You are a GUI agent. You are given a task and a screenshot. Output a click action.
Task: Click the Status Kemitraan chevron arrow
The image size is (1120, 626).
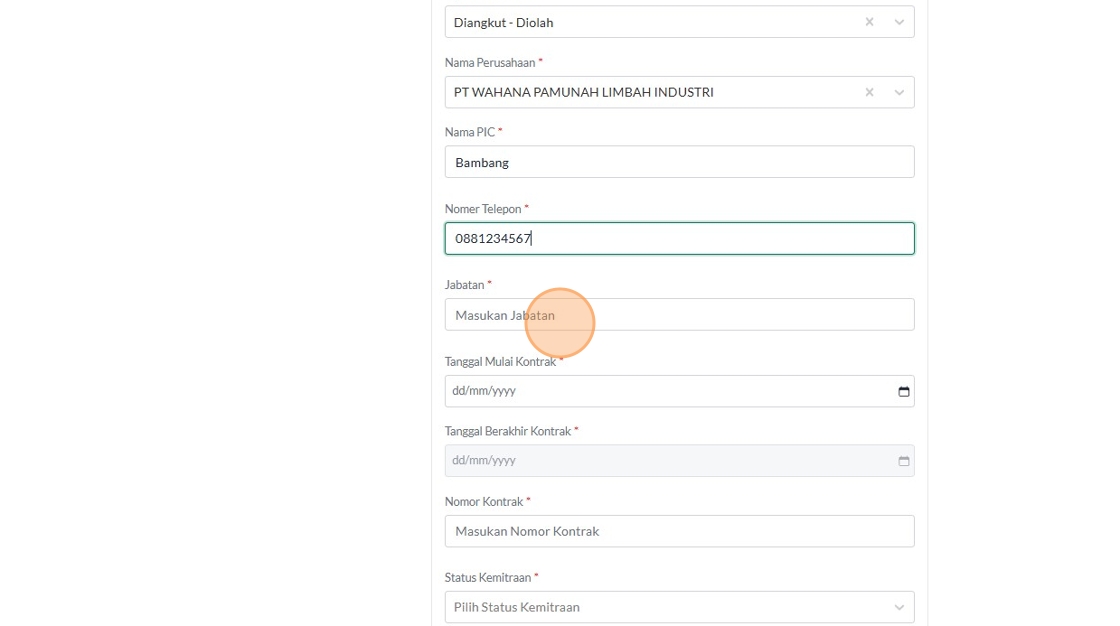[x=899, y=607]
